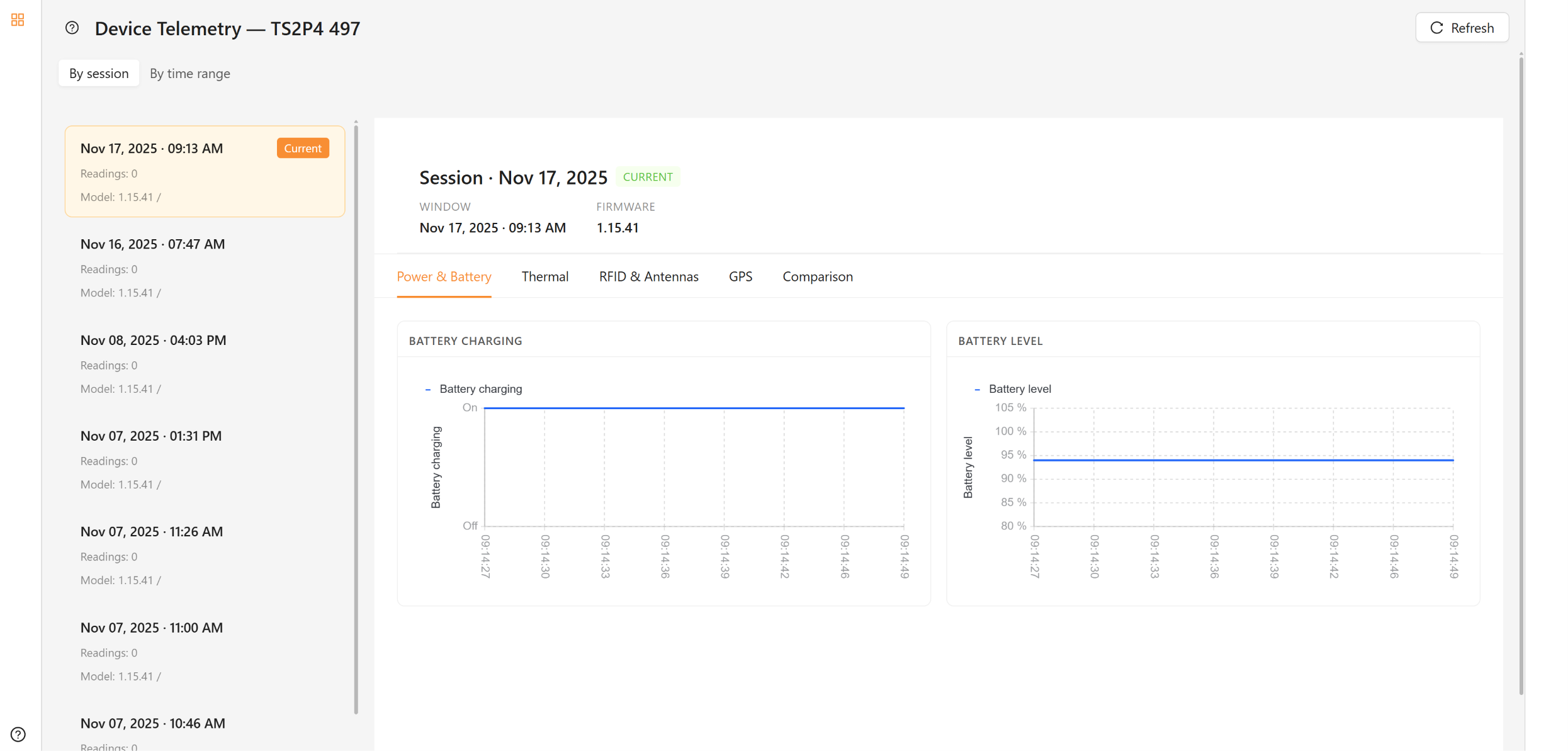Click the Off axis label in charging chart

tap(470, 526)
